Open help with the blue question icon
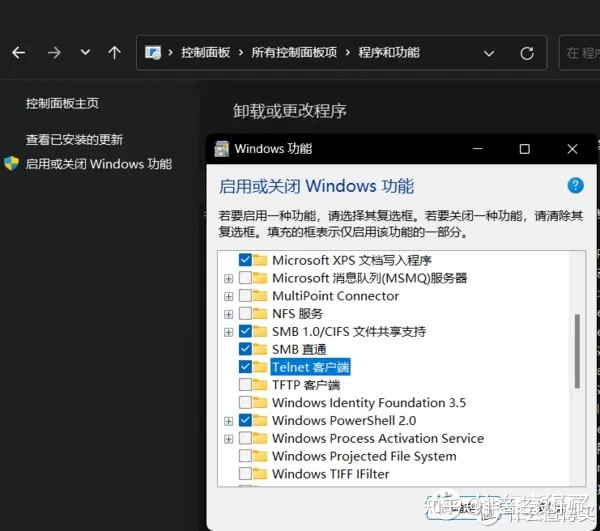 [x=575, y=186]
